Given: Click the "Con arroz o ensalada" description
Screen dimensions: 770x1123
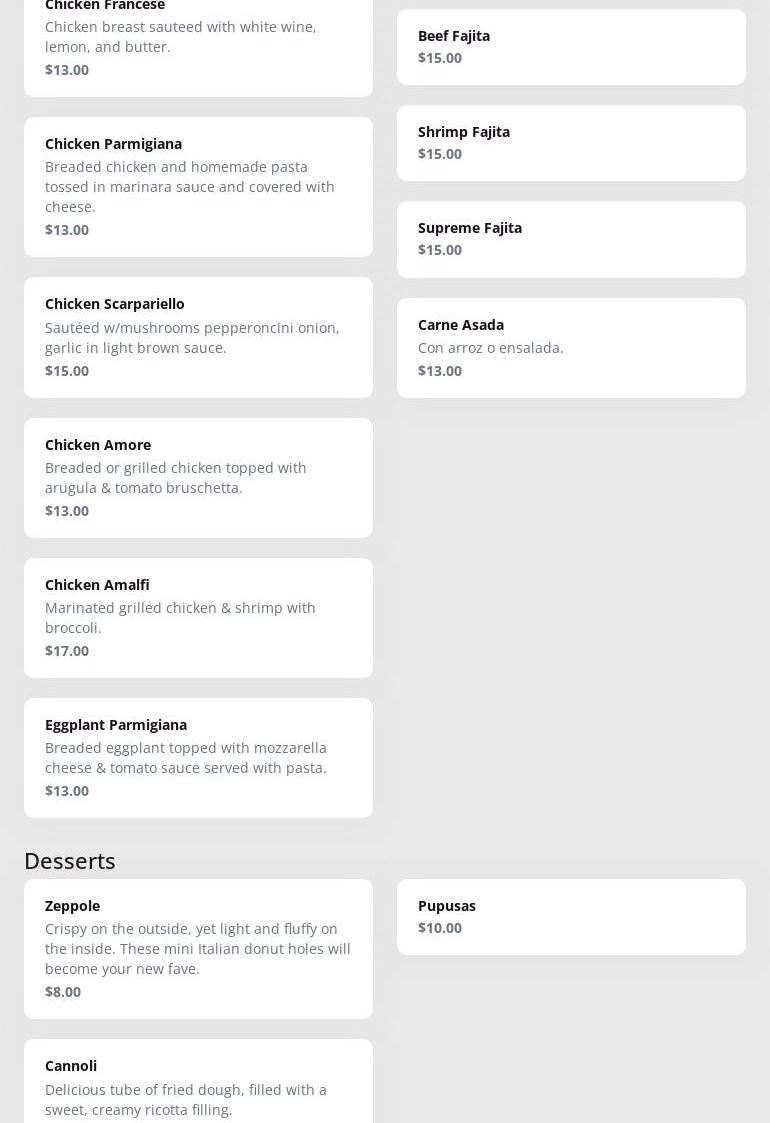Looking at the screenshot, I should pyautogui.click(x=491, y=348).
